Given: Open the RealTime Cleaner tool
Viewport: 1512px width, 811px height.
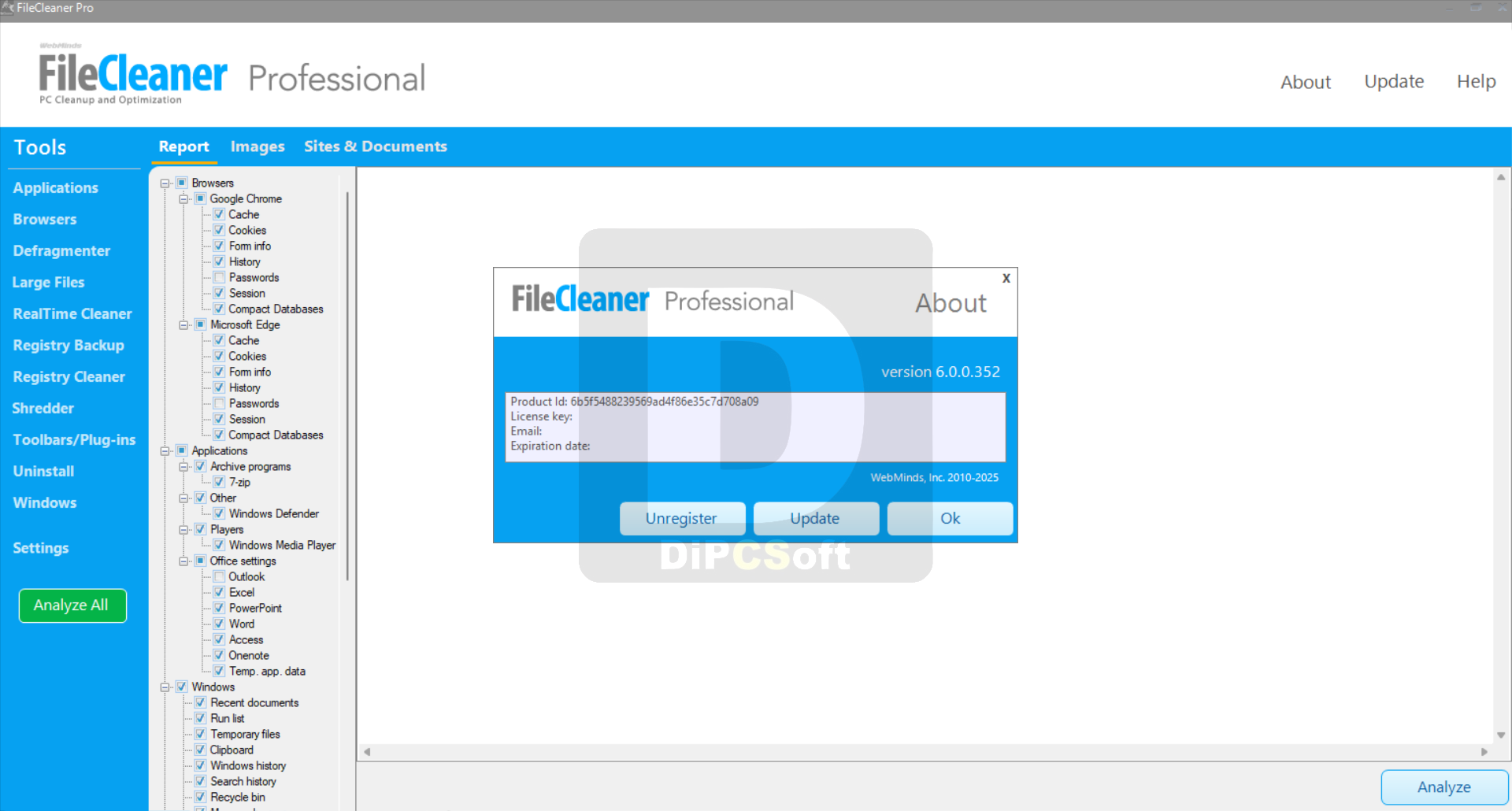Looking at the screenshot, I should click(72, 314).
